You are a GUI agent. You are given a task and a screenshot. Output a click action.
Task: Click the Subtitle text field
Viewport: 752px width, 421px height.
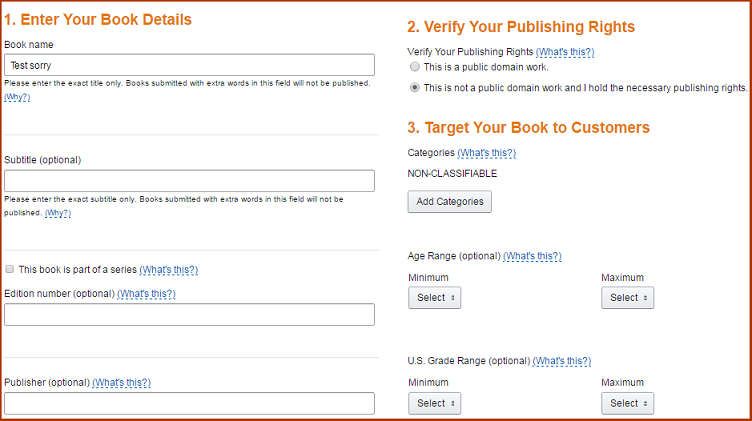click(189, 181)
